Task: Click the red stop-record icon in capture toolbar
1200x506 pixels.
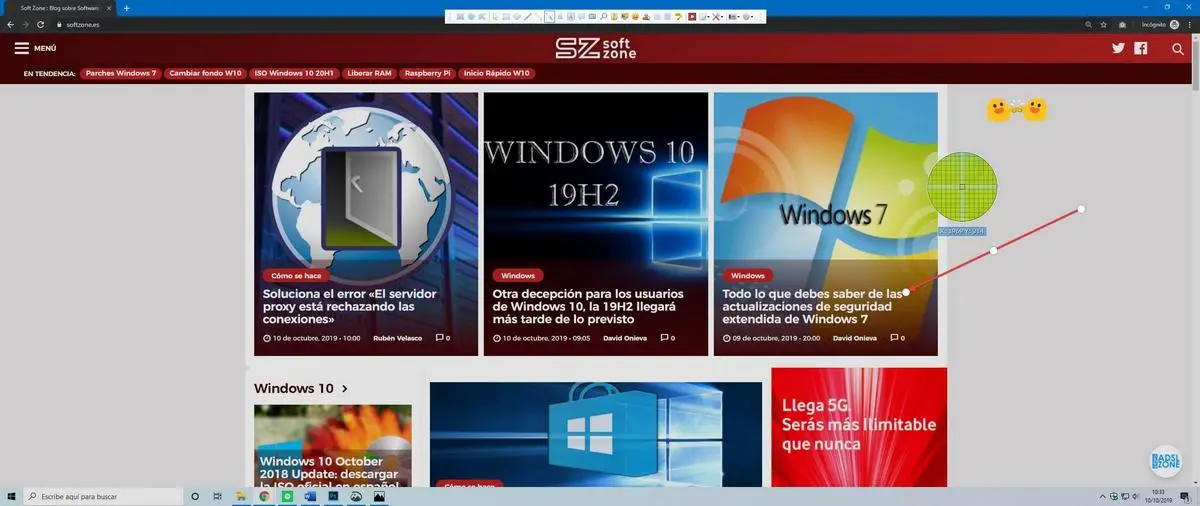Action: (x=691, y=17)
